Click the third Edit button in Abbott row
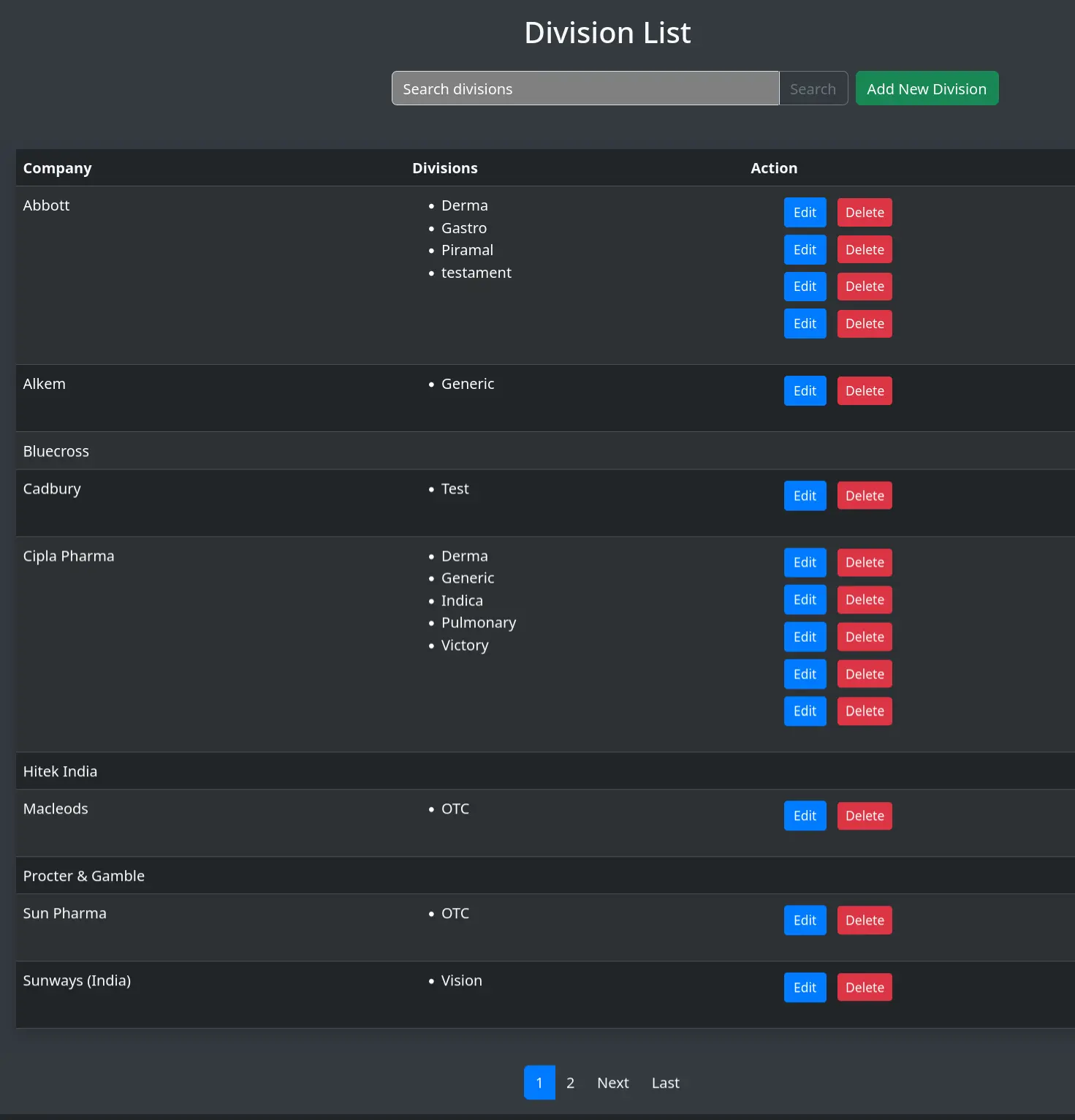The height and width of the screenshot is (1120, 1075). pyautogui.click(x=805, y=287)
